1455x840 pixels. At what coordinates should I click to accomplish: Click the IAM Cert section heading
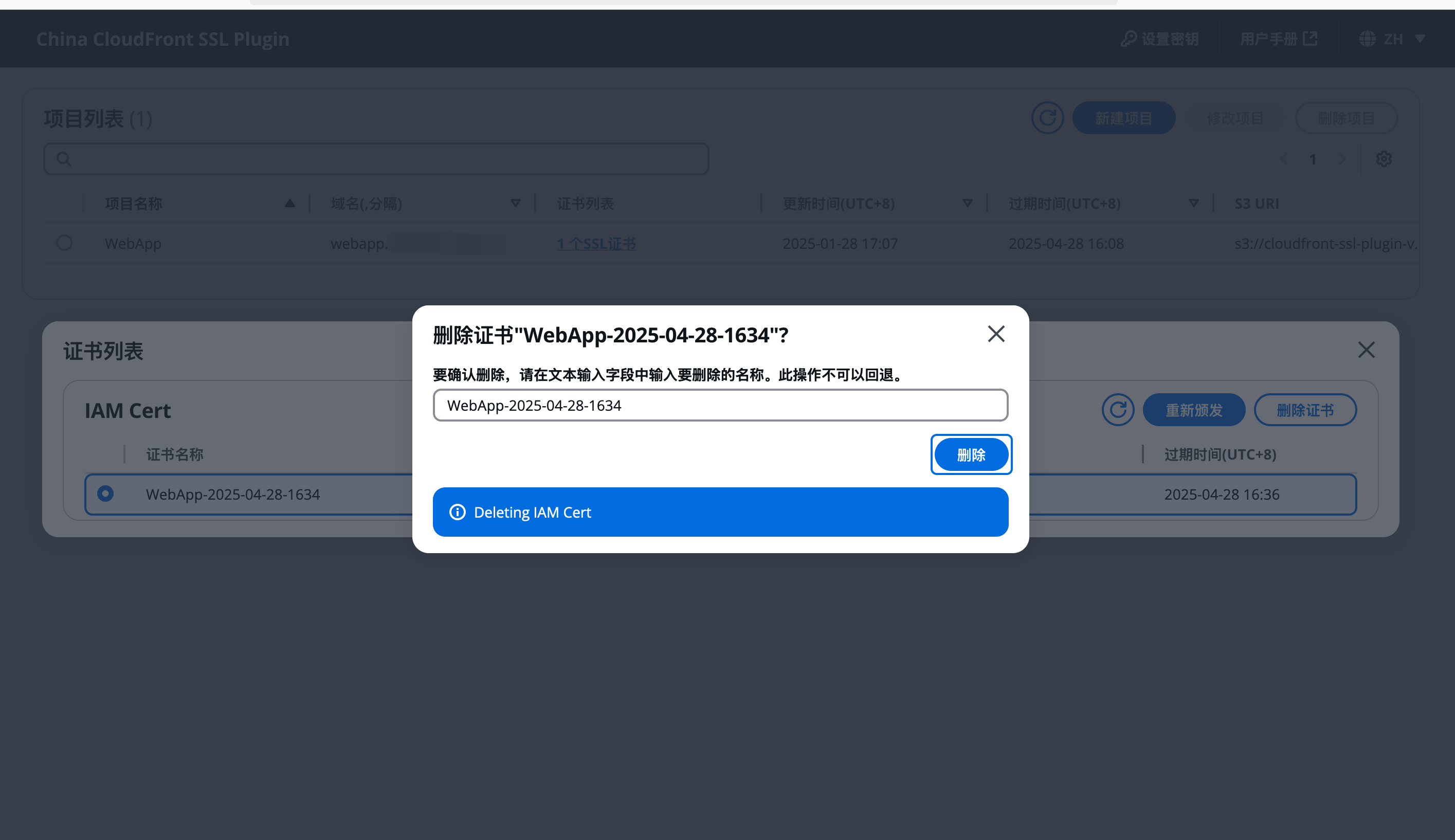pos(128,410)
